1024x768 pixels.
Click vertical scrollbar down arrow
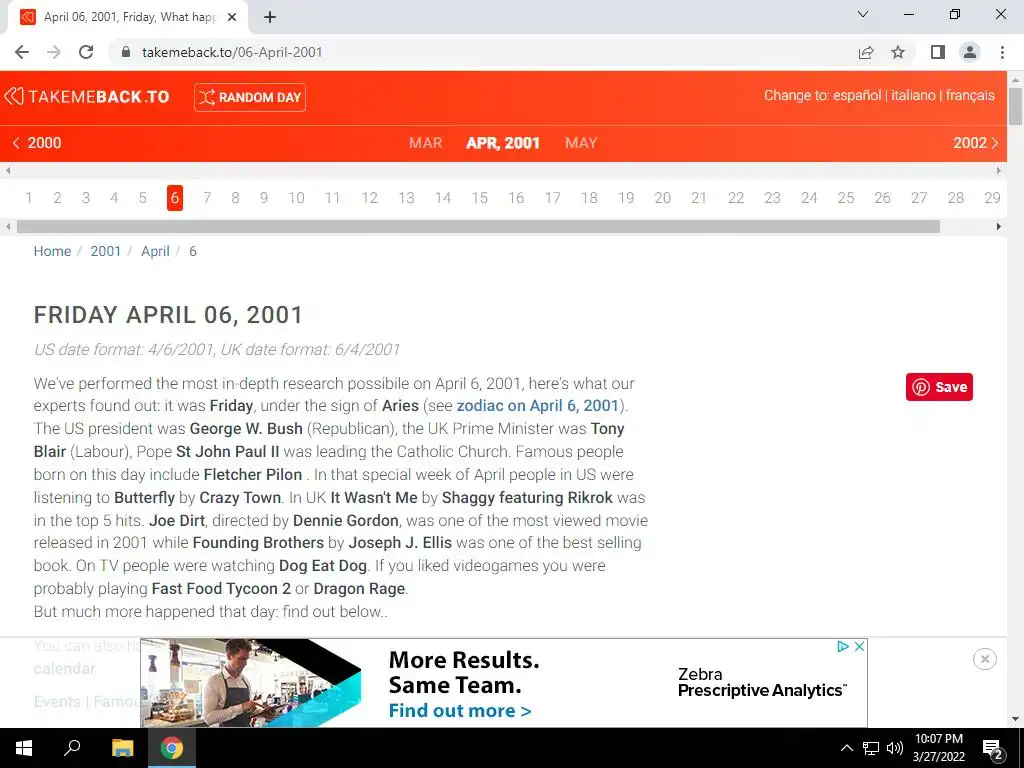1016,719
